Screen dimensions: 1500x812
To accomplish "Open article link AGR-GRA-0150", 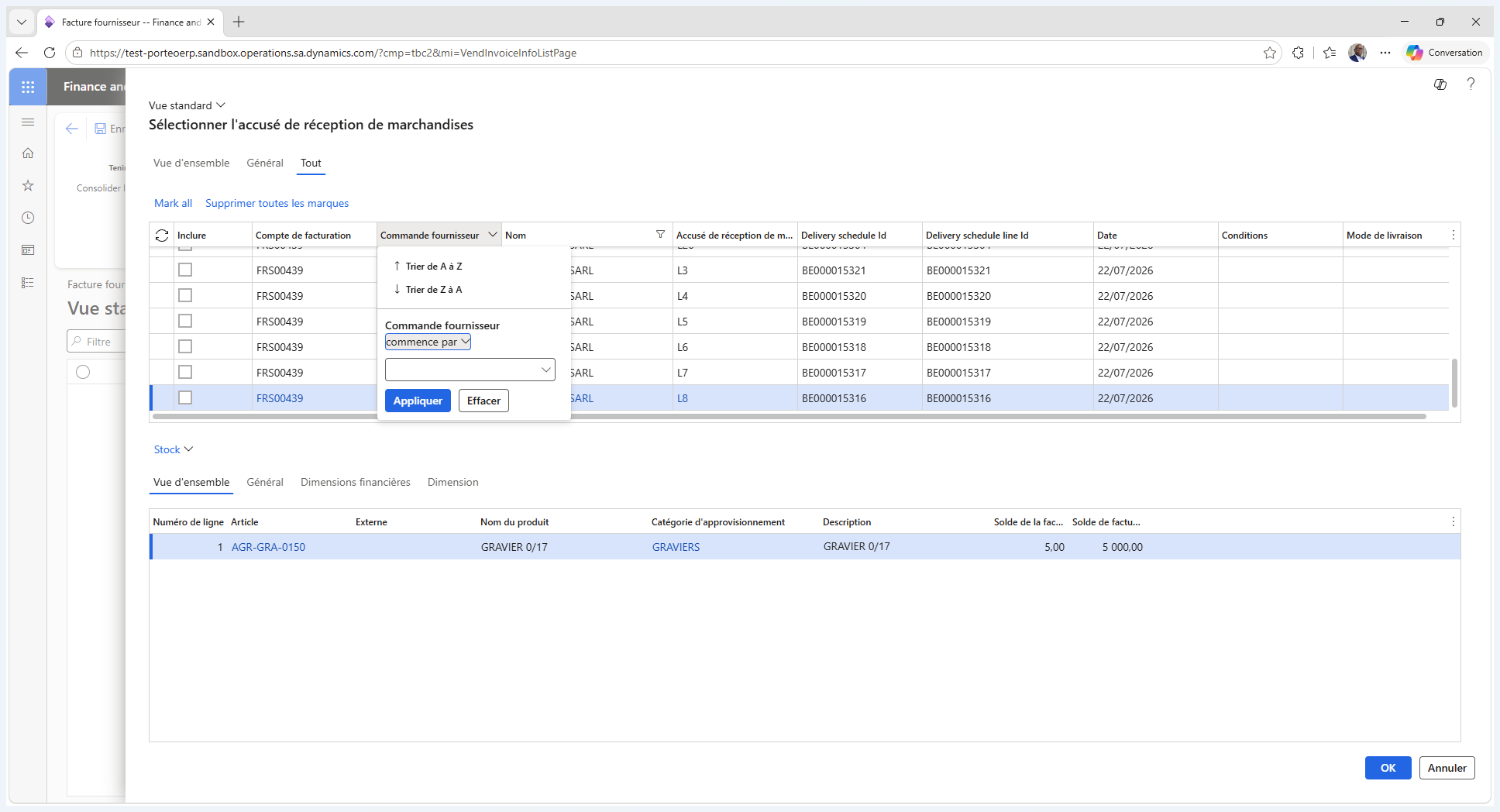I will 268,547.
